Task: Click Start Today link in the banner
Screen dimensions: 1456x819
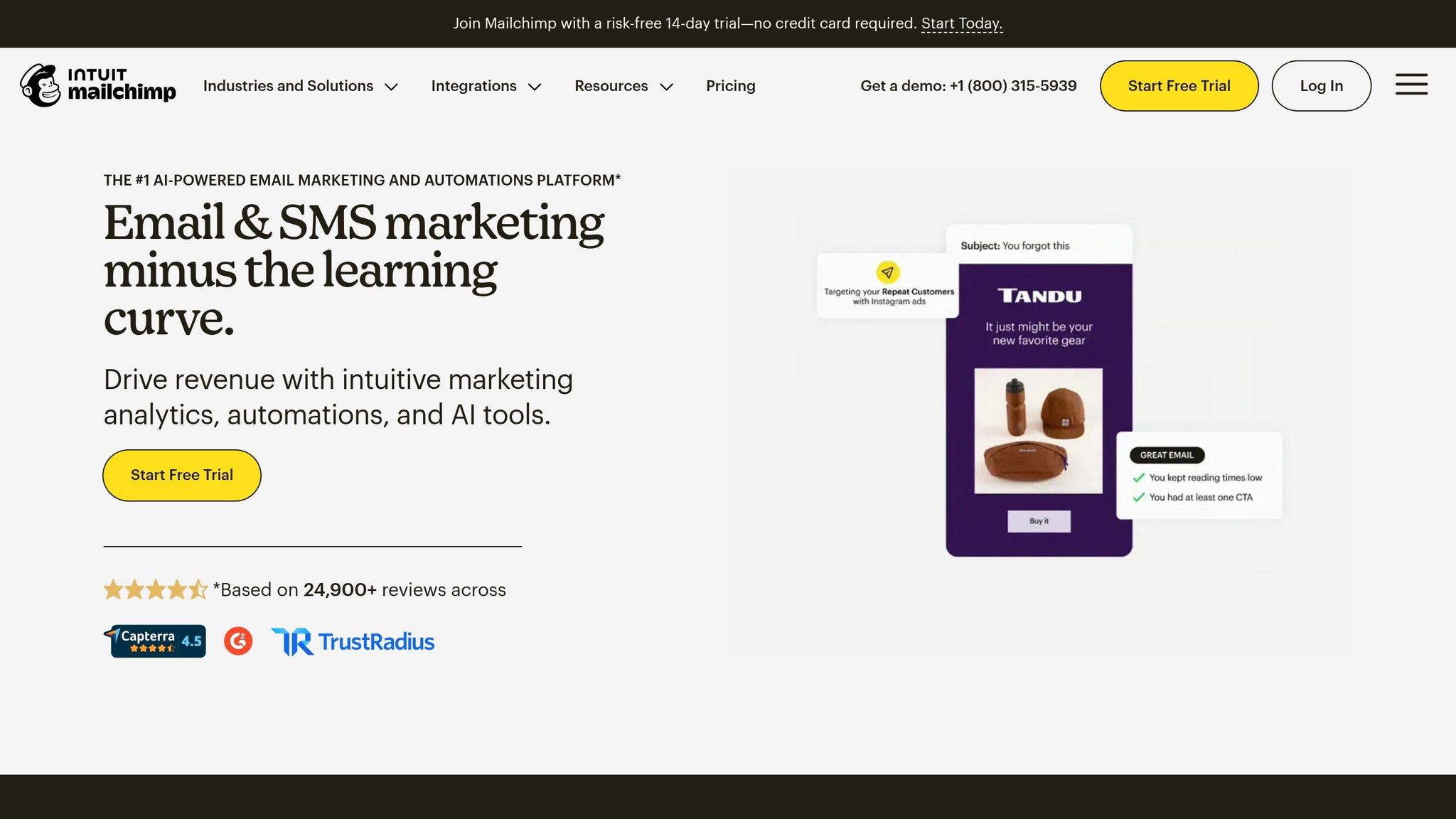Action: point(961,23)
